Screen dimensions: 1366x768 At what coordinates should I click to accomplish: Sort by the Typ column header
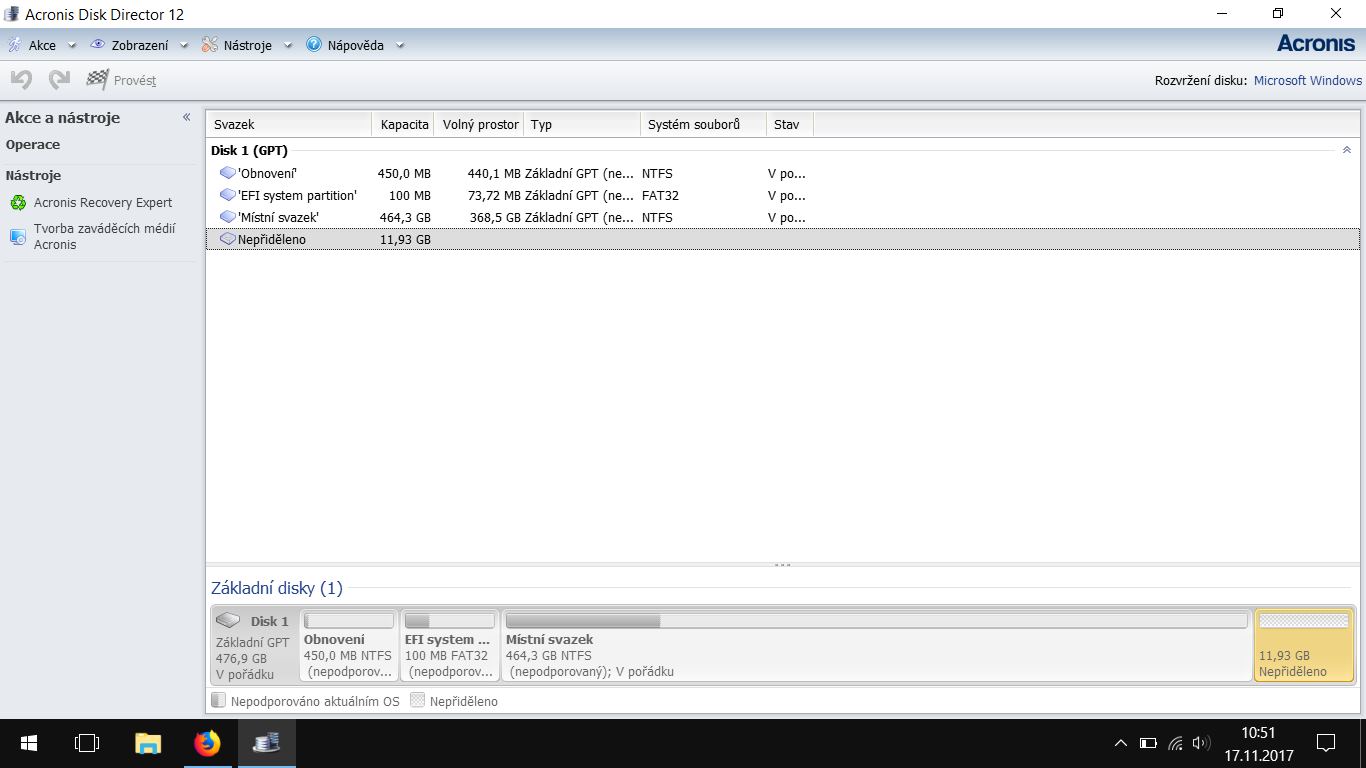[582, 124]
